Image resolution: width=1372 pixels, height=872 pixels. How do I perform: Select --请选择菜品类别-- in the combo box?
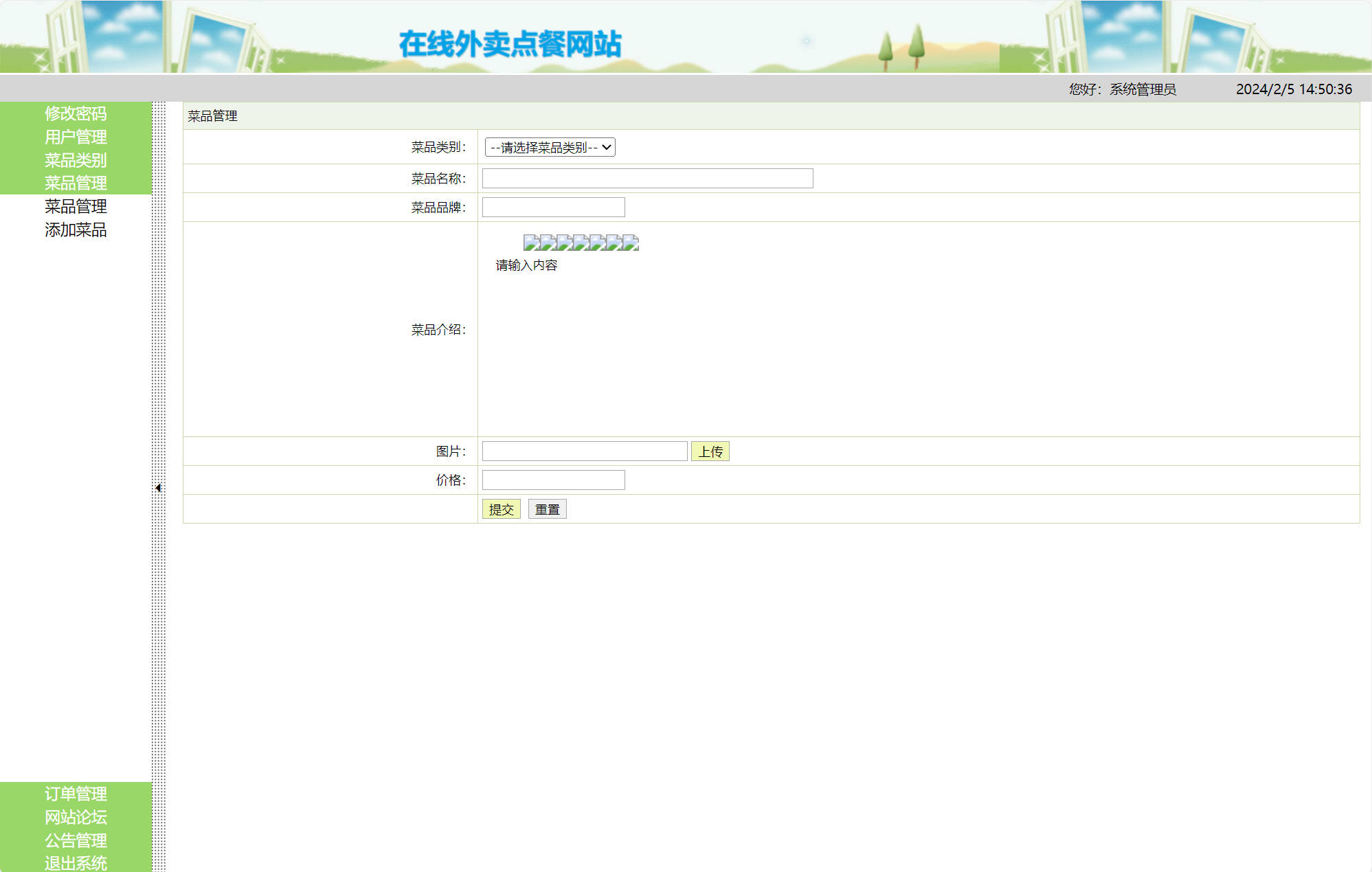click(x=549, y=147)
